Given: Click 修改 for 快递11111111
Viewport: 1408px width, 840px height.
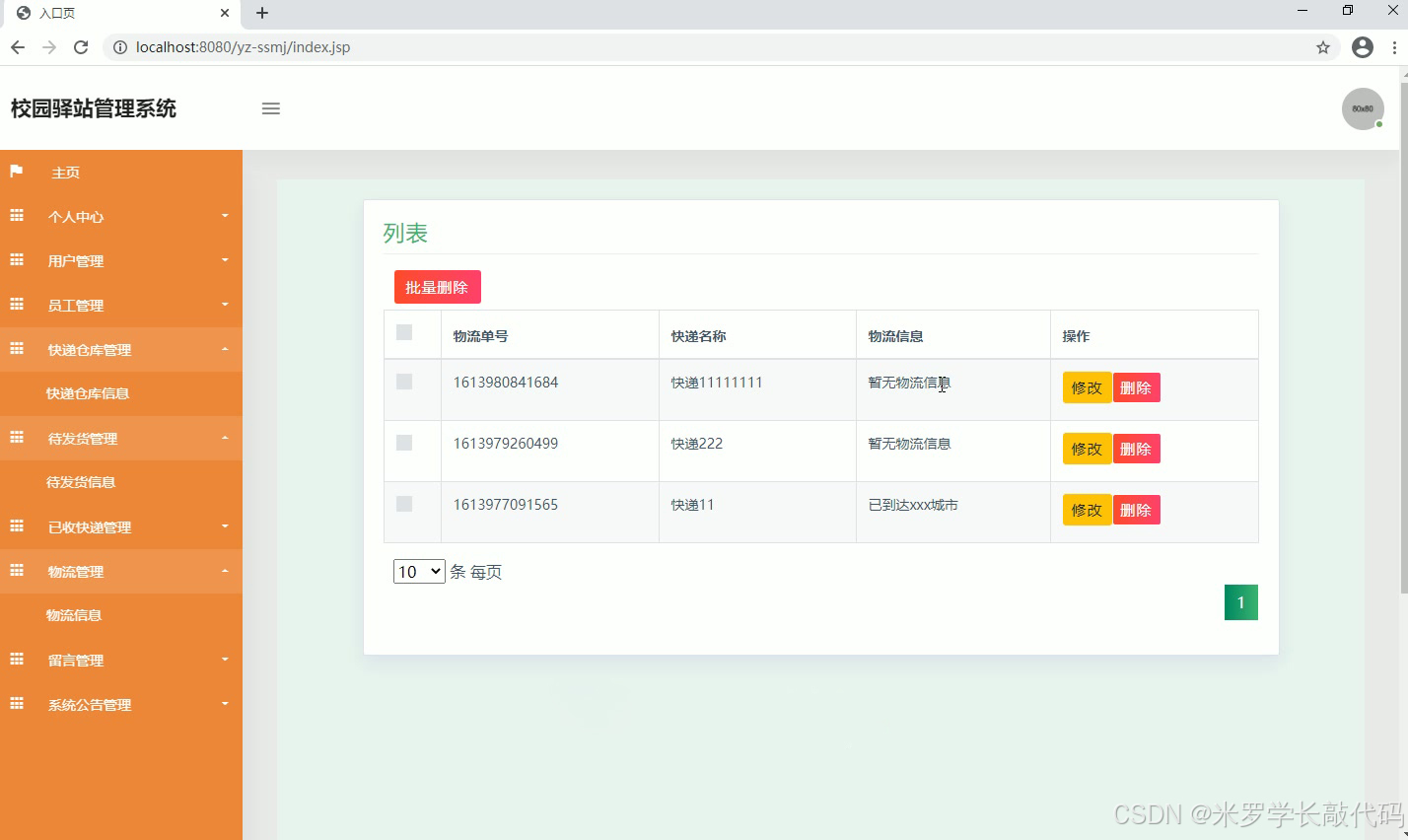Looking at the screenshot, I should coord(1087,387).
